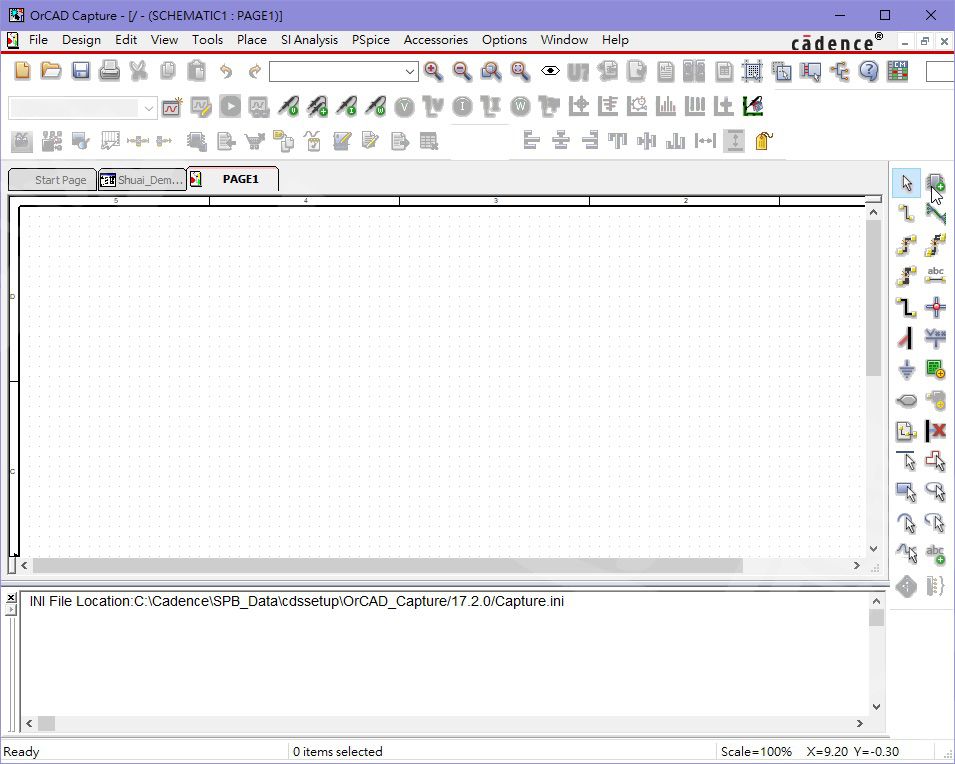
Task: Choose the Place Net Alias tool
Action: [x=936, y=275]
